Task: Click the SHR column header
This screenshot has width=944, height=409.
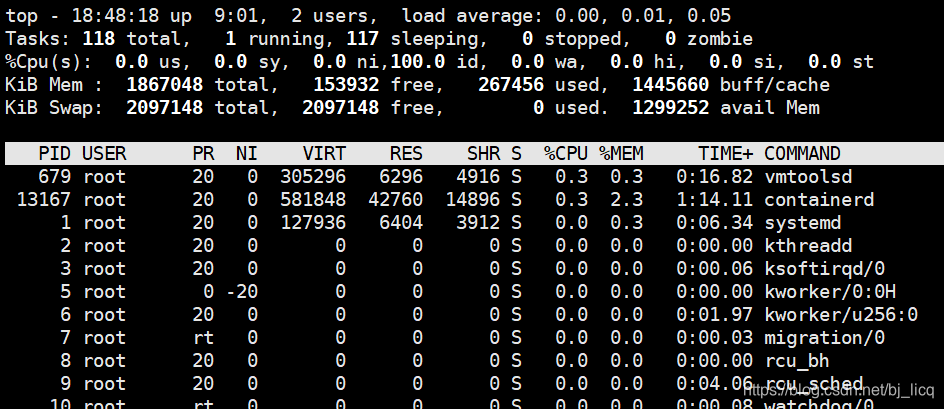Action: point(483,154)
